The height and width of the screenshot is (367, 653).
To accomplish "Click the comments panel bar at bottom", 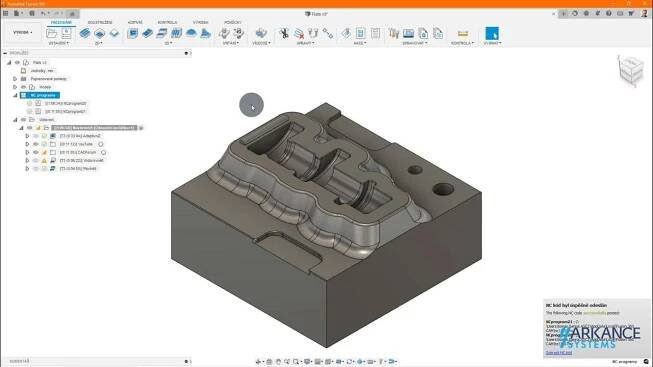I will click(96, 361).
